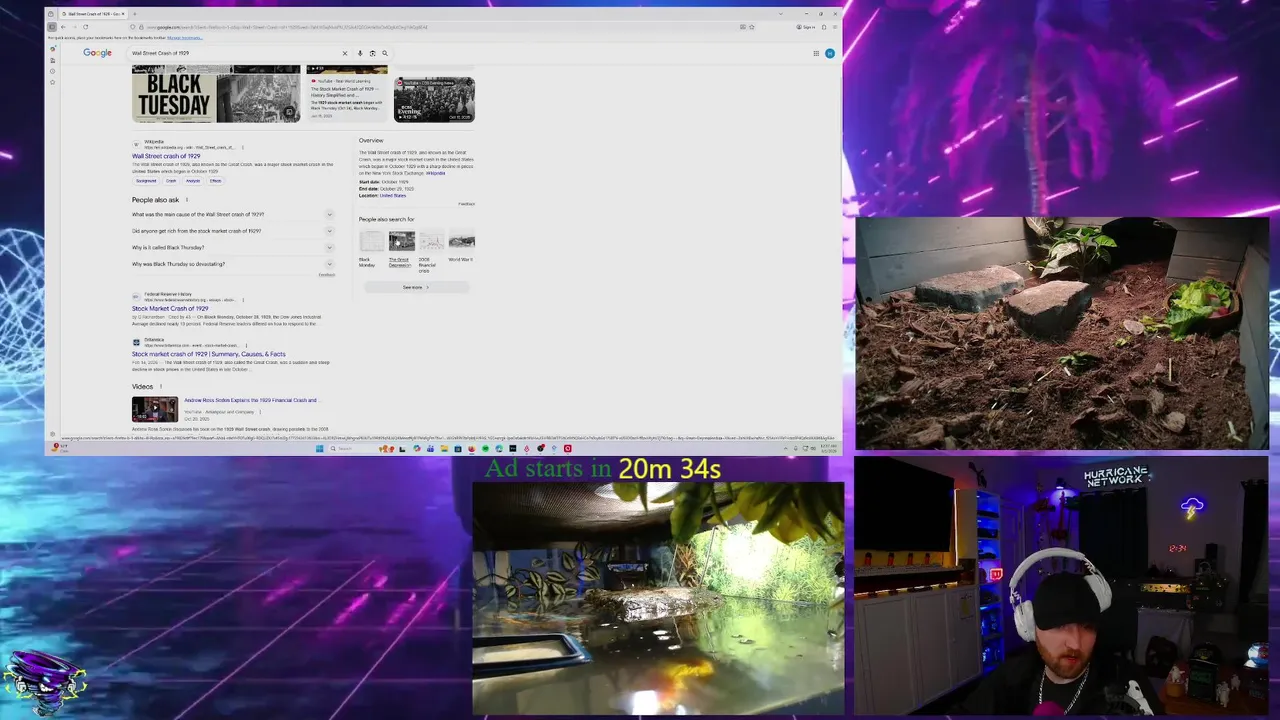Go to the Google logo homepage

[x=97, y=53]
